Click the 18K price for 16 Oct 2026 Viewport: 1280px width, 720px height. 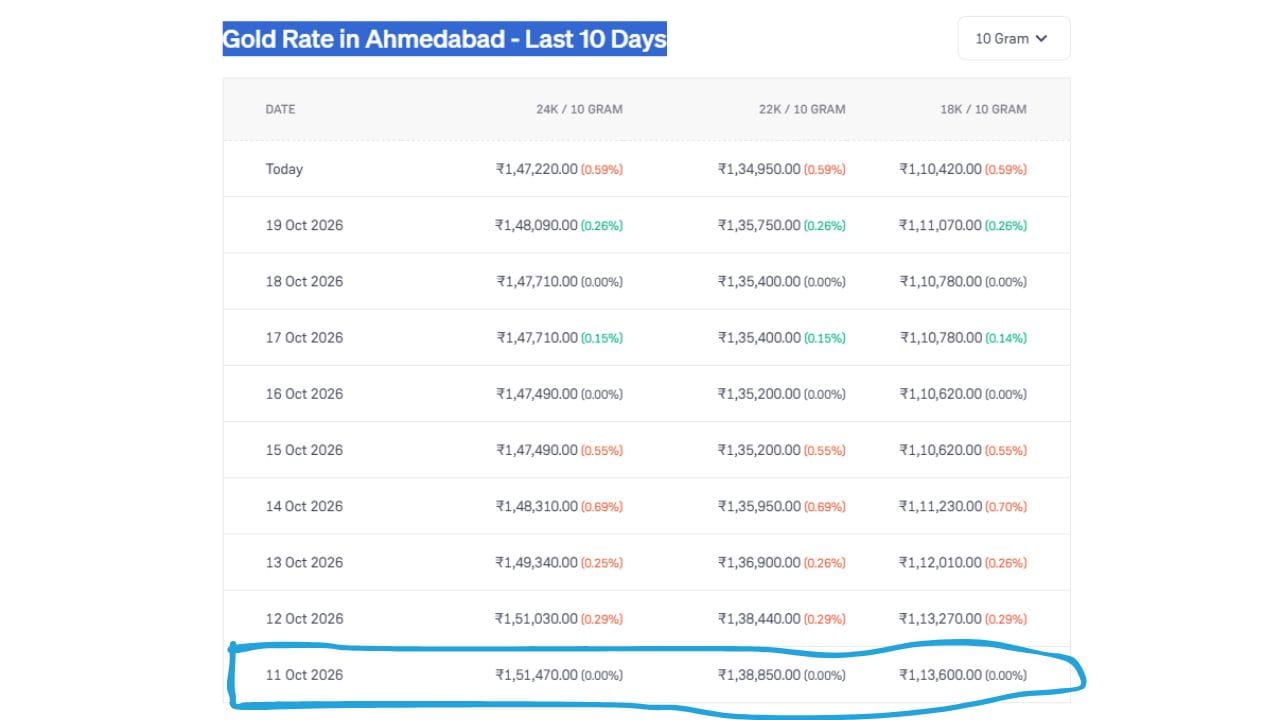coord(940,393)
